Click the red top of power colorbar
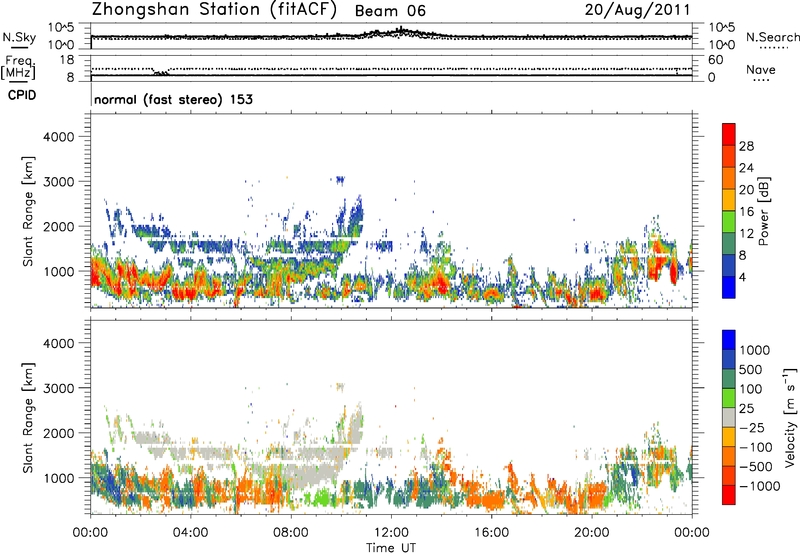The width and height of the screenshot is (800, 554). (x=729, y=134)
